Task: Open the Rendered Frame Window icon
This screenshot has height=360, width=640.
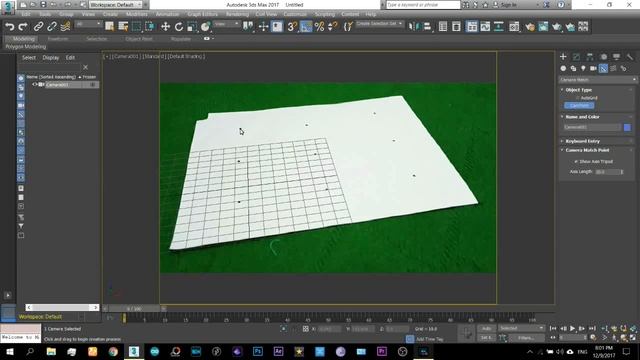Action: click(543, 27)
